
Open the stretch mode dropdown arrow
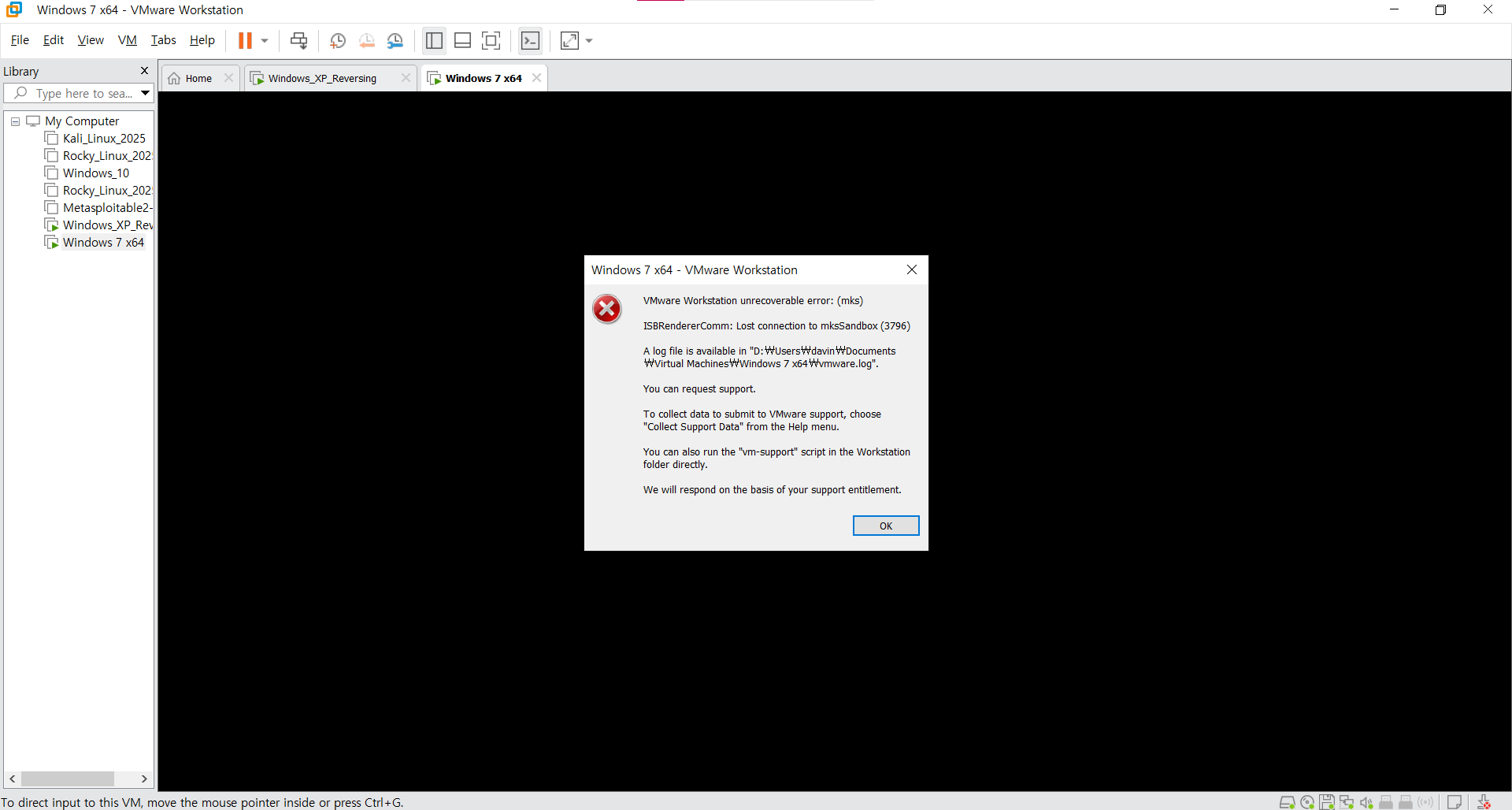589,40
